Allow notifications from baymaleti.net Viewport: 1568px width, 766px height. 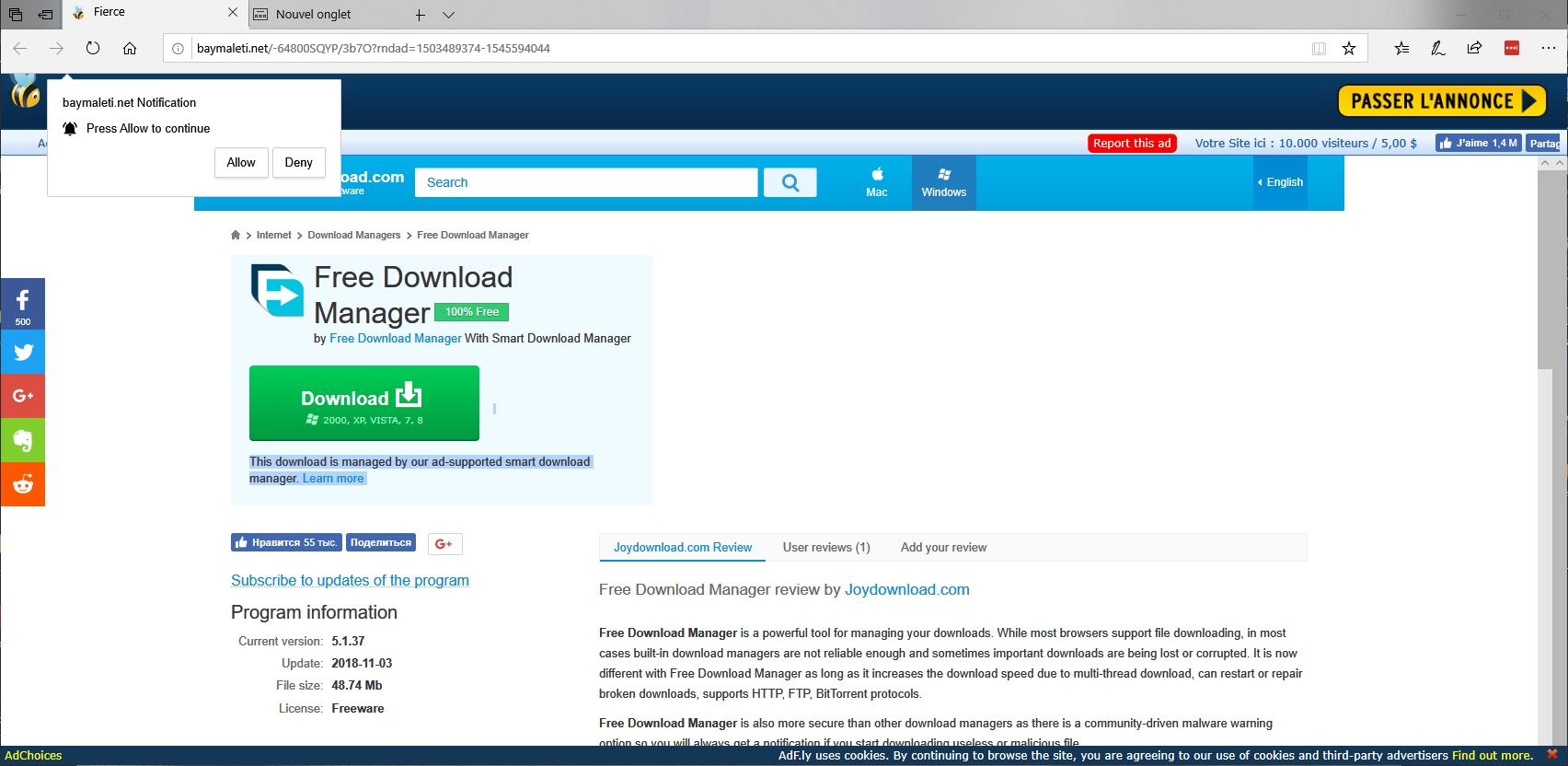point(241,162)
